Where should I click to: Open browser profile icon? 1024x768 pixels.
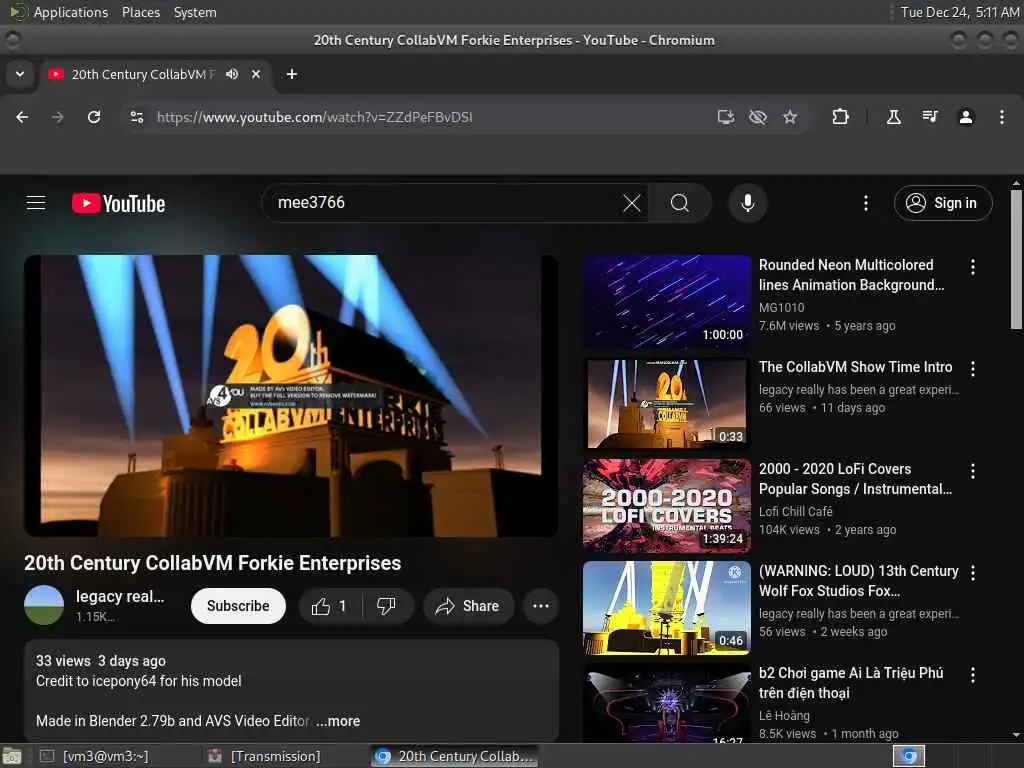click(x=966, y=117)
